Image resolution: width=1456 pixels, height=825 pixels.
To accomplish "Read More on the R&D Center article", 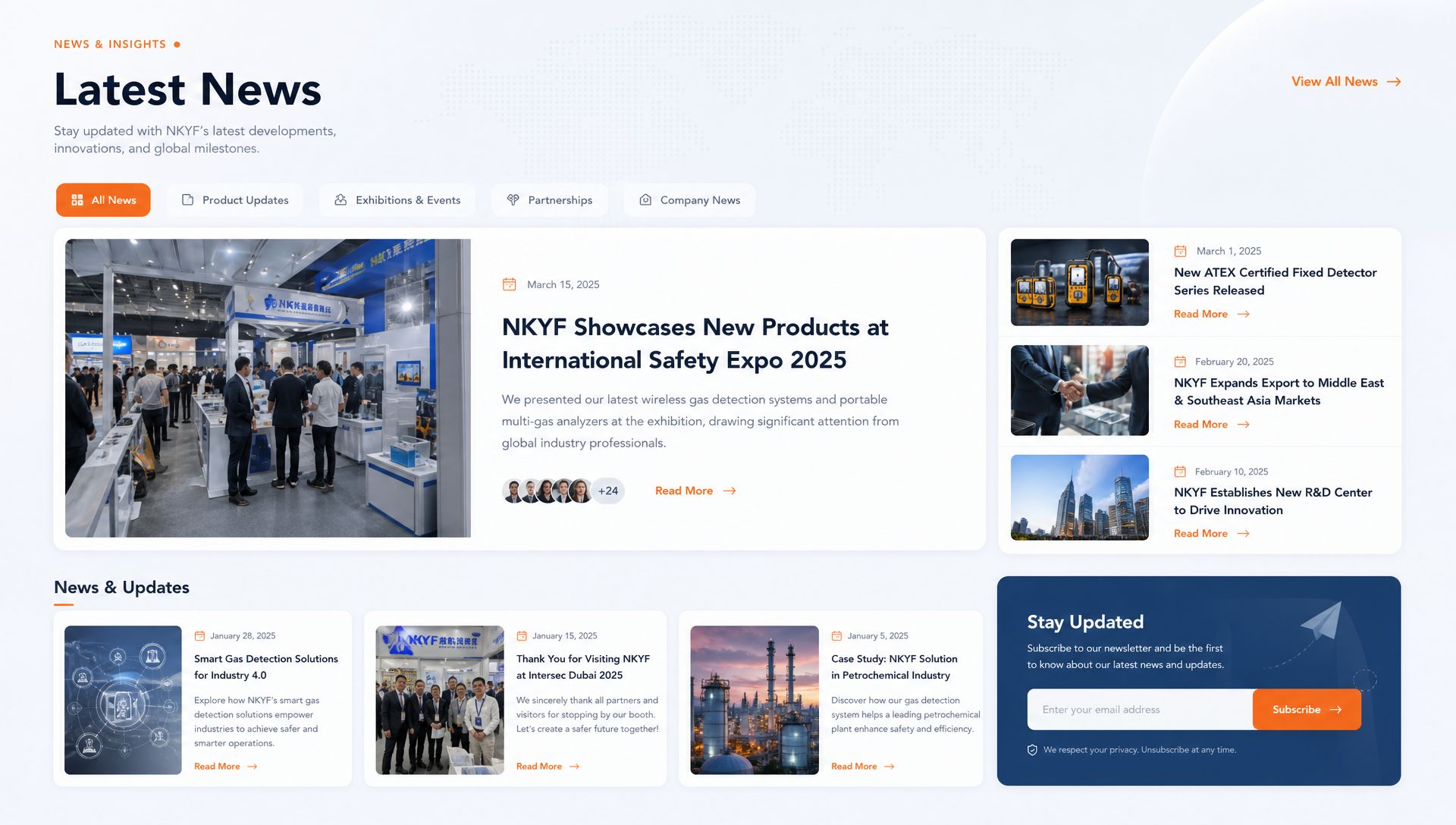I will (1200, 534).
